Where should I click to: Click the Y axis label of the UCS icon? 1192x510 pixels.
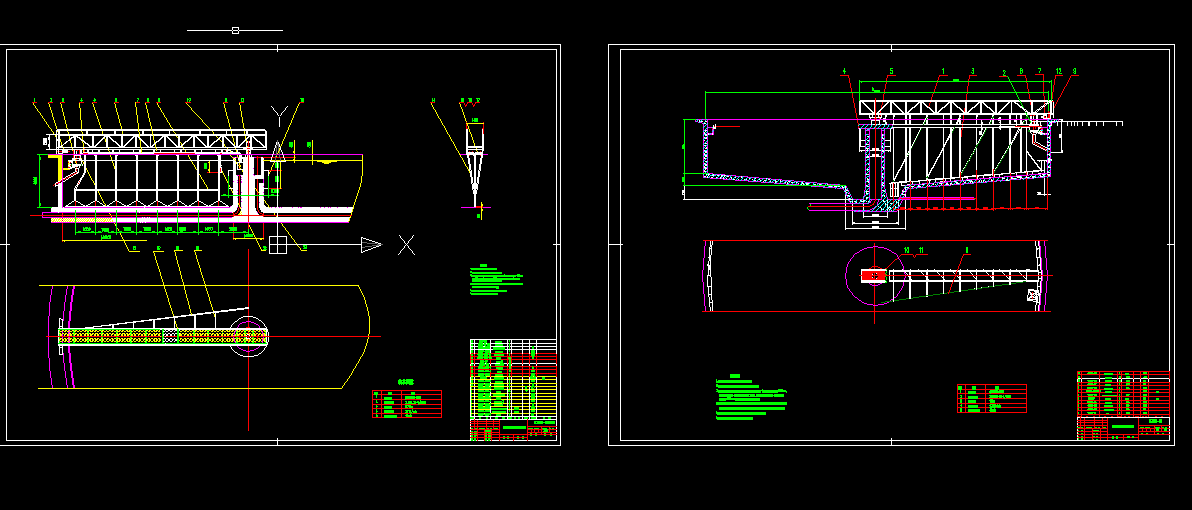tap(279, 116)
